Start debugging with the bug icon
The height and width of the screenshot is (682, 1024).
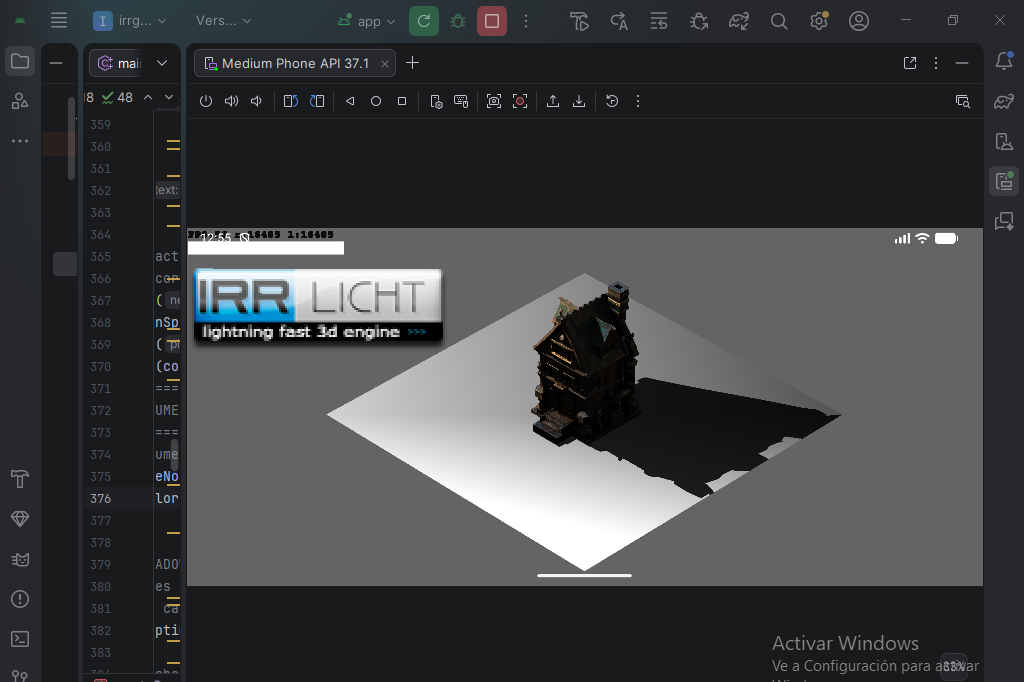click(x=458, y=21)
